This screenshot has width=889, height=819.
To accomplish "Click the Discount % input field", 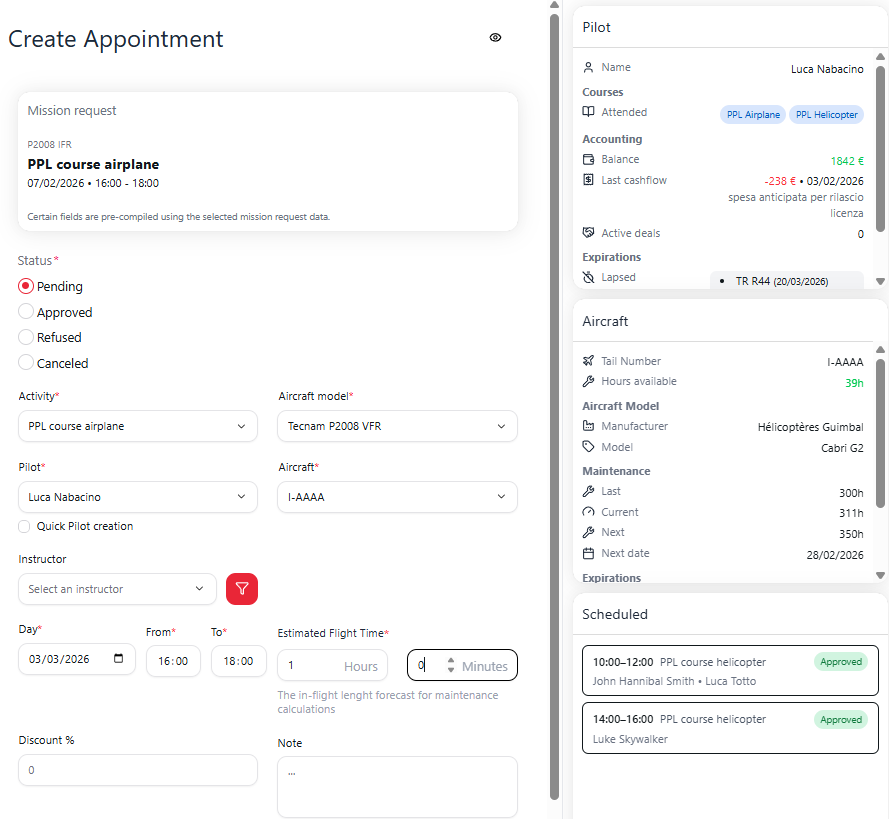I will 137,771.
